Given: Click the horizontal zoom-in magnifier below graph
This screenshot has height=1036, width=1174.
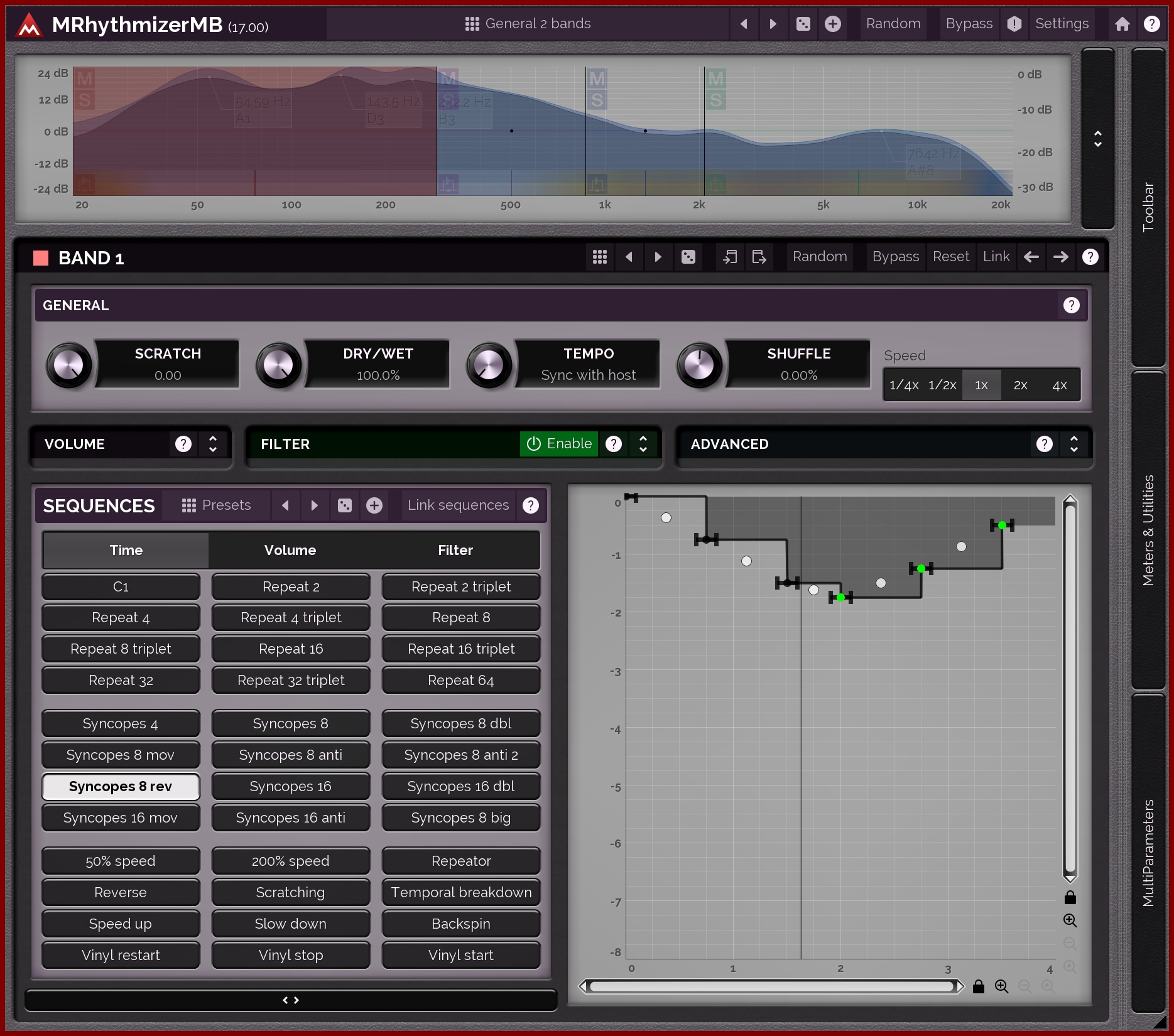Looking at the screenshot, I should [x=1001, y=986].
